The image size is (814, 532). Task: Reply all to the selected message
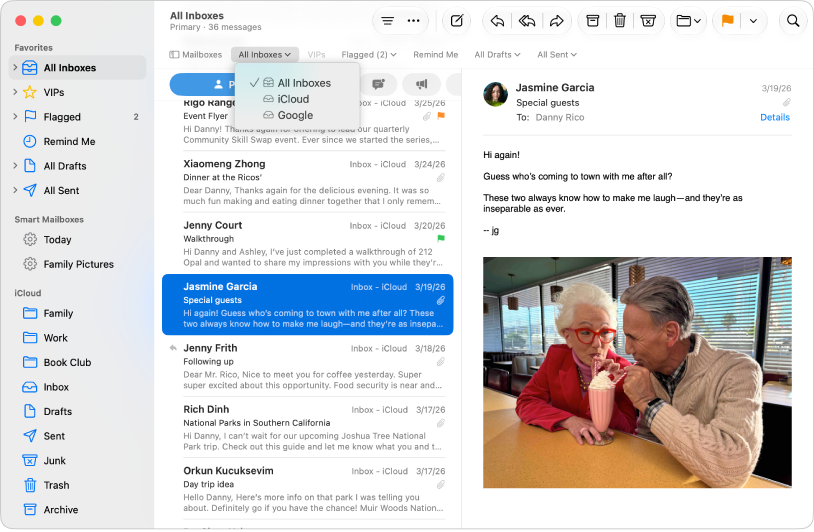tap(527, 21)
